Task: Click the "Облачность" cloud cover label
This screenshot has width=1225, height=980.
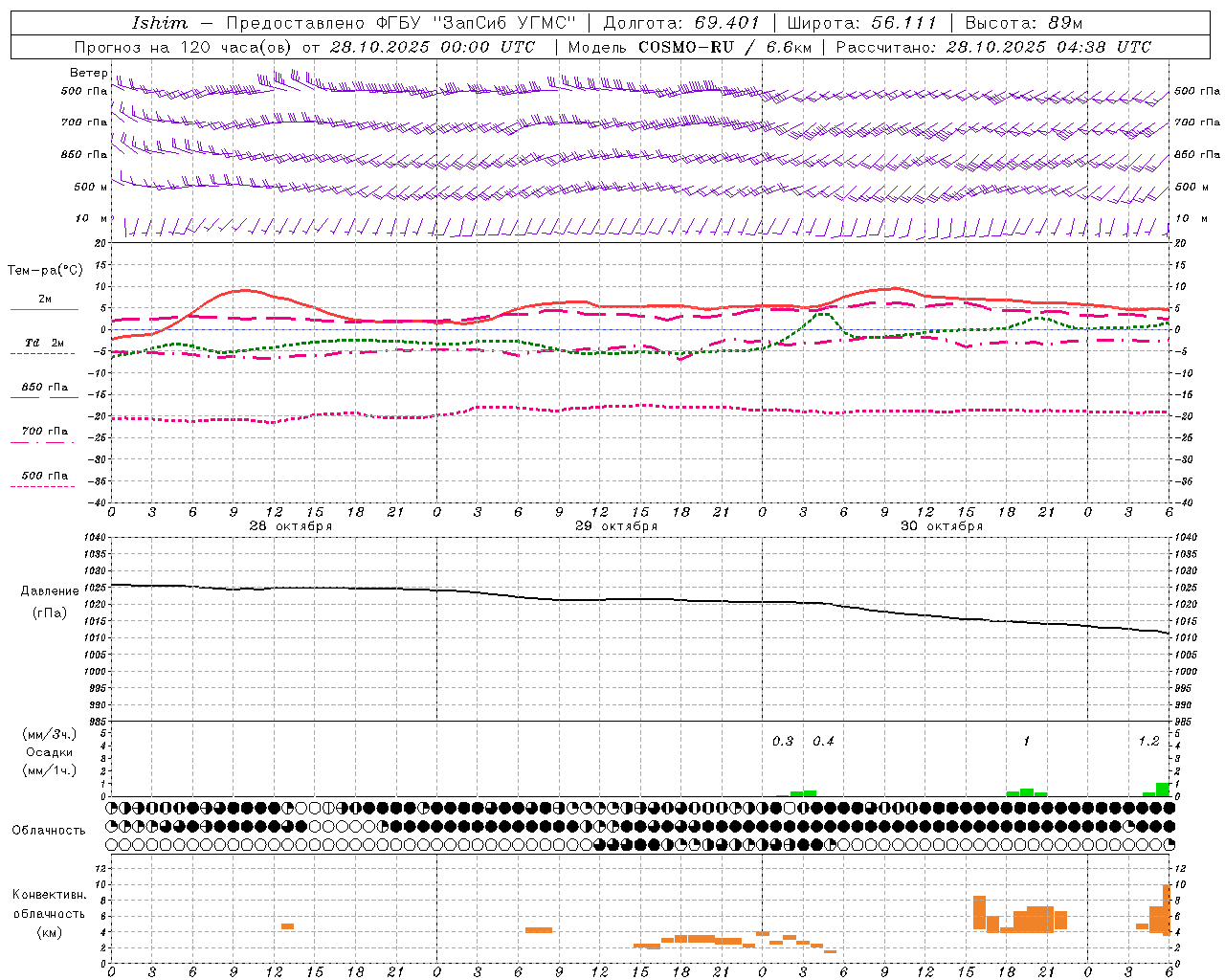Action: point(49,831)
